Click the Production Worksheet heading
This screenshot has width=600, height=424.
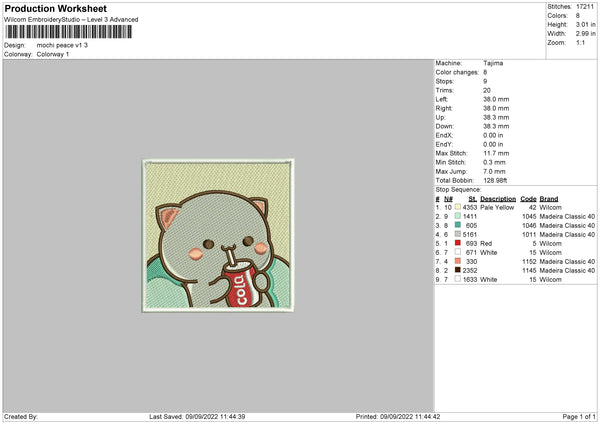click(55, 8)
